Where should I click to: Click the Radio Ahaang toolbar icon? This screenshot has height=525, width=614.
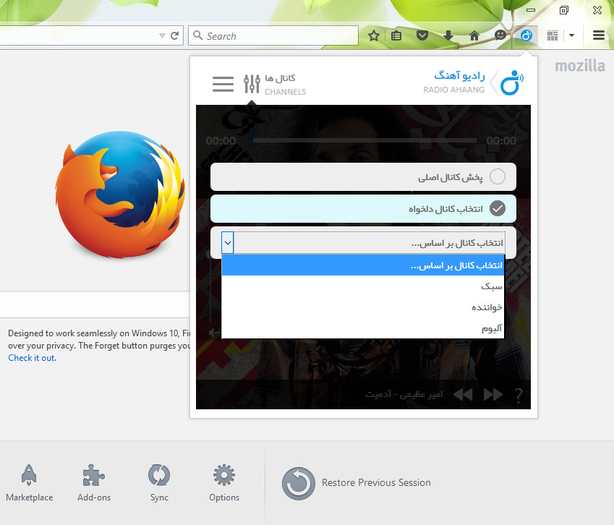526,36
